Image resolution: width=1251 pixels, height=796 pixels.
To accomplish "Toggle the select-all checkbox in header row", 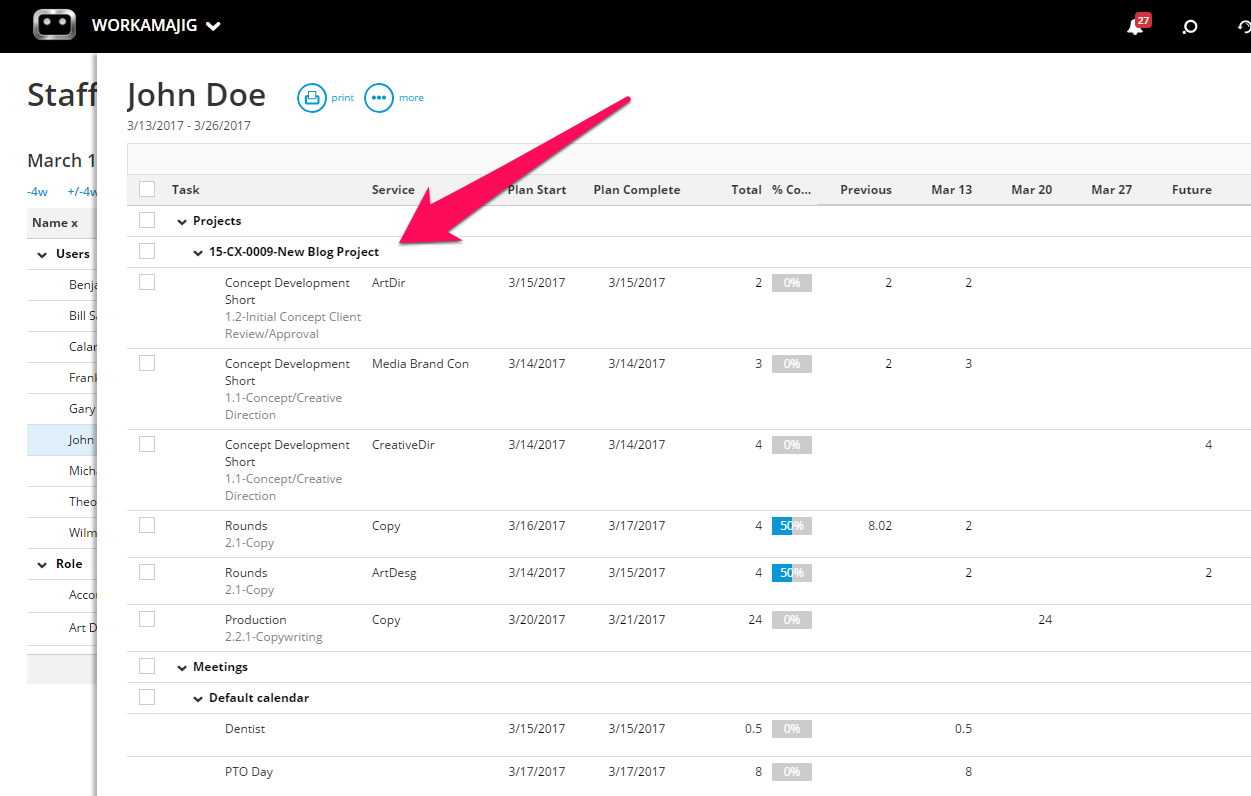I will [147, 189].
